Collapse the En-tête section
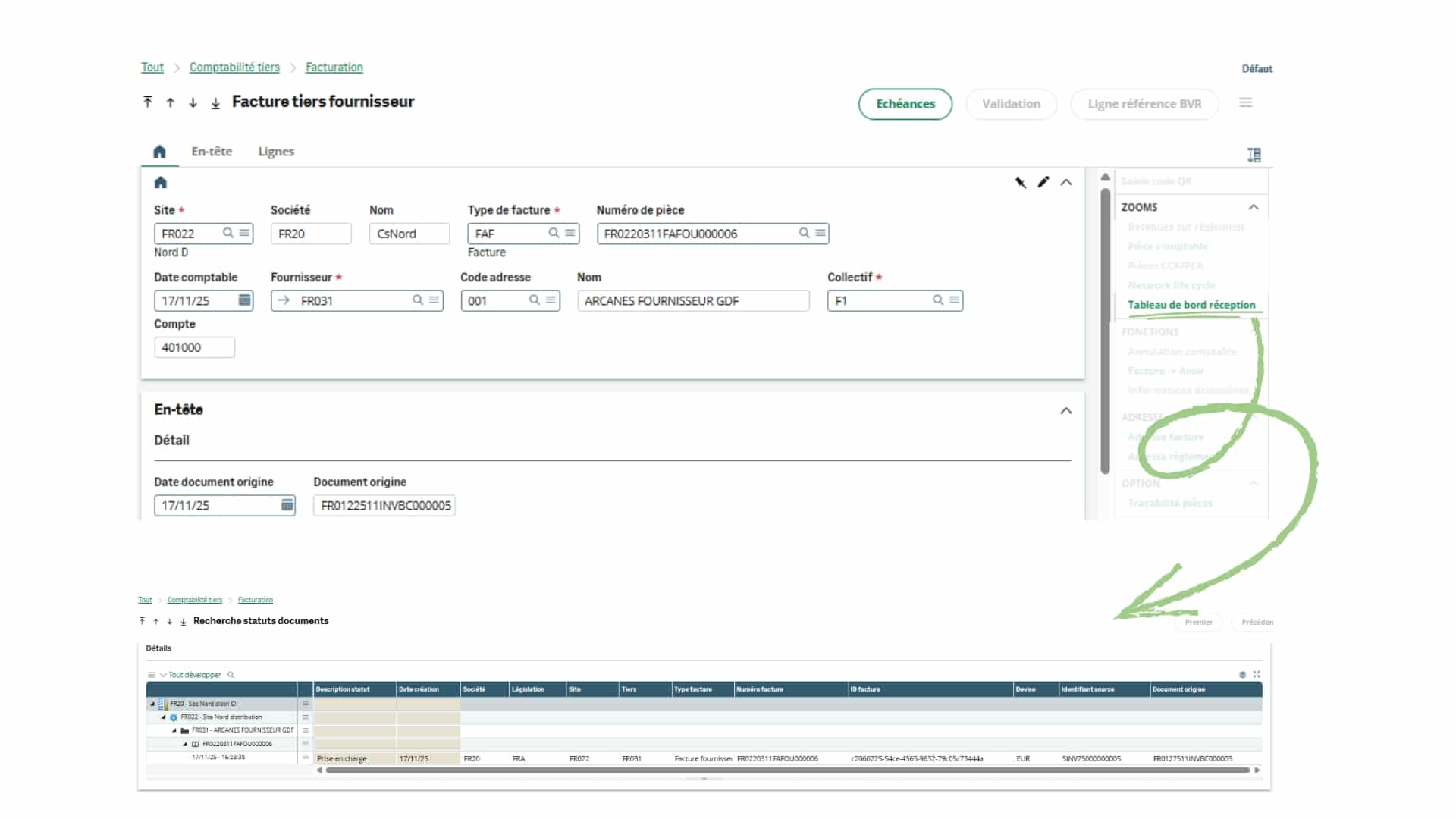This screenshot has height=819, width=1456. click(x=1065, y=410)
